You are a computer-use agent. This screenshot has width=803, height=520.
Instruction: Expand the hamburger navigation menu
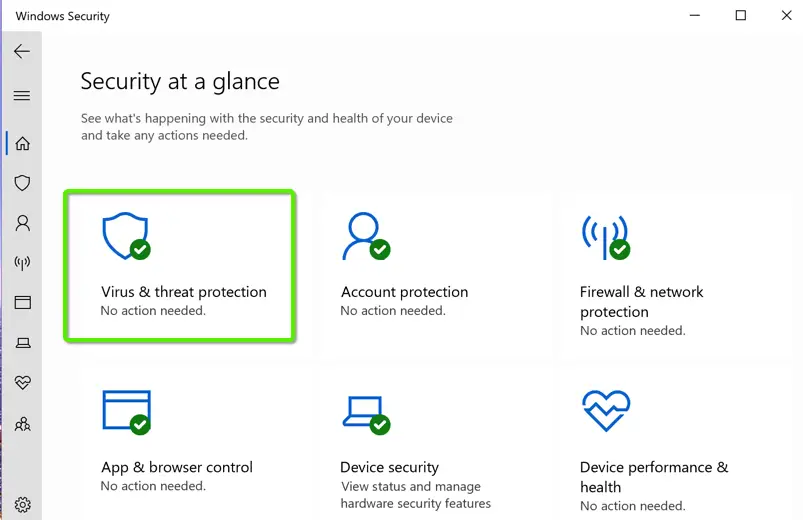[22, 96]
